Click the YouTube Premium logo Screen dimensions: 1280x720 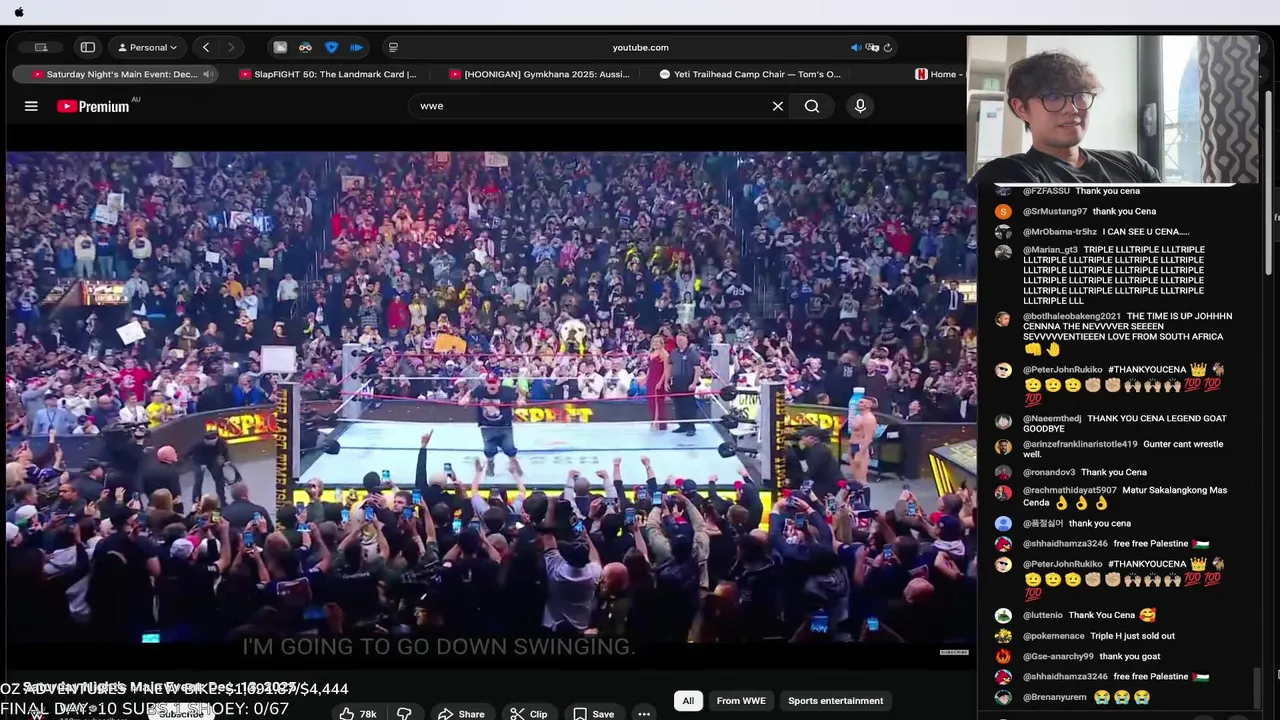pyautogui.click(x=93, y=106)
